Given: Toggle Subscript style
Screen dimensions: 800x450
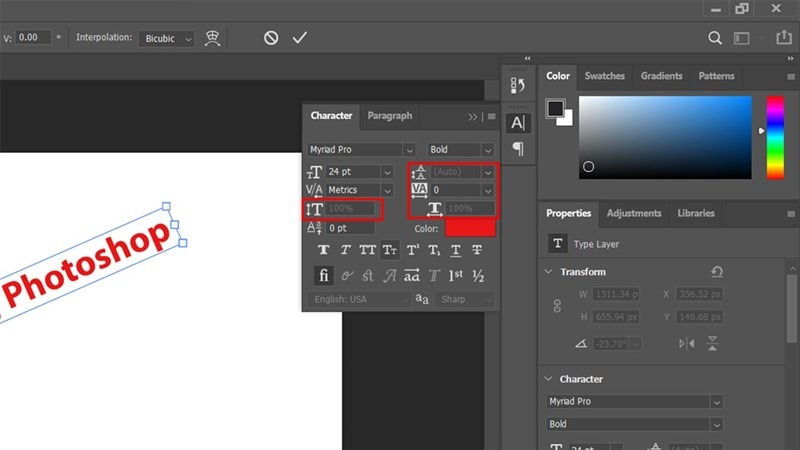Looking at the screenshot, I should tap(434, 250).
